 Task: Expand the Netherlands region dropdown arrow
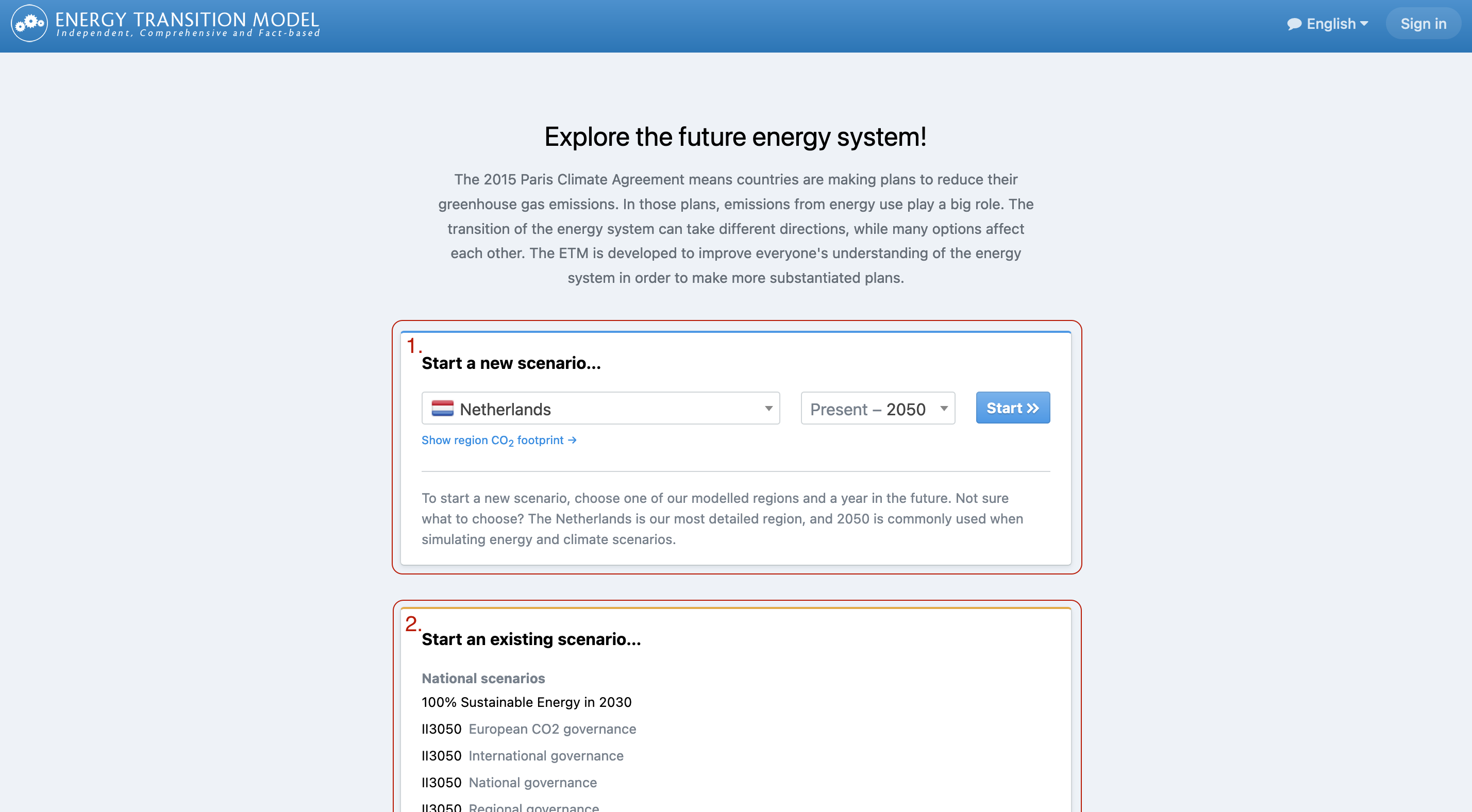(x=768, y=409)
